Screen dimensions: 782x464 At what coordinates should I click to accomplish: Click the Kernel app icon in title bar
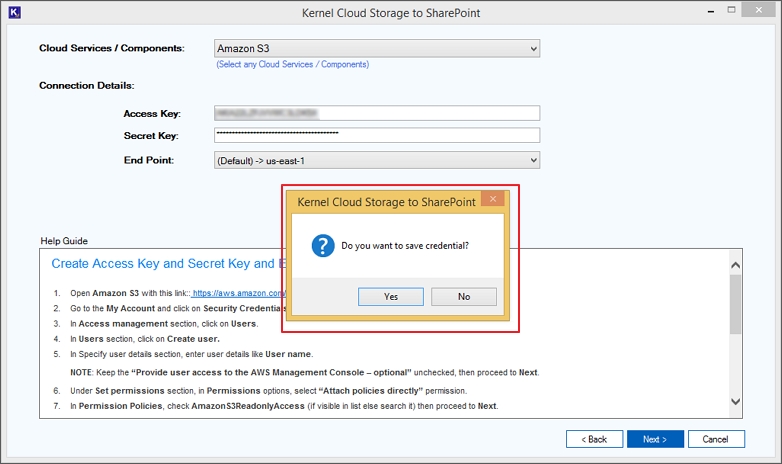[14, 12]
